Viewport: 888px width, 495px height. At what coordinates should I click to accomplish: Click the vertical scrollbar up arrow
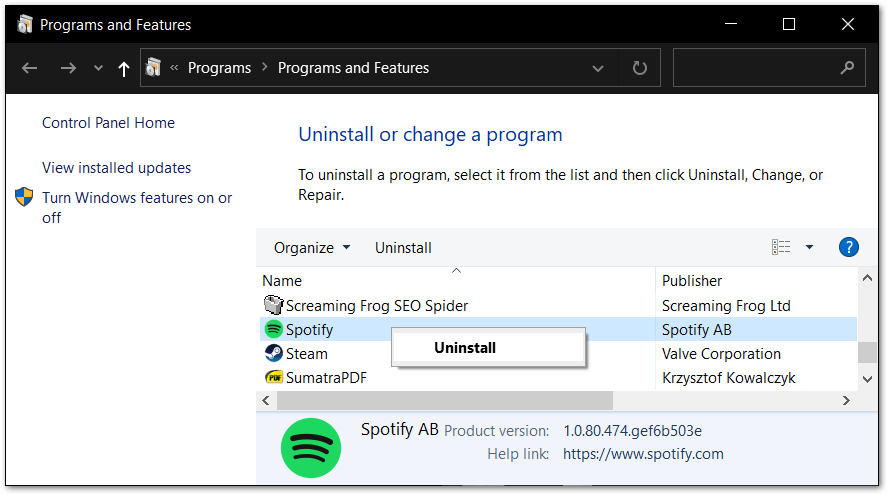tap(867, 278)
